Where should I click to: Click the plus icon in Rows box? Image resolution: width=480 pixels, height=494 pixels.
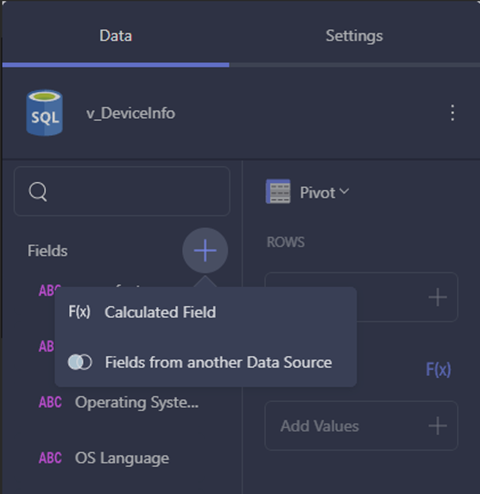pyautogui.click(x=437, y=297)
